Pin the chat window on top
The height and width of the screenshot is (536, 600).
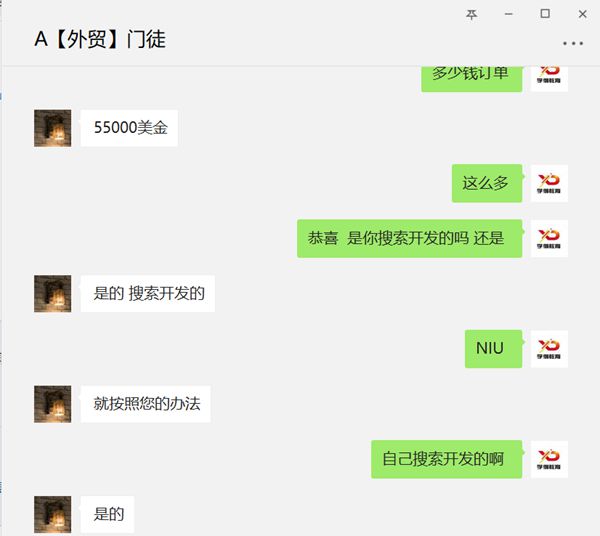pos(471,15)
